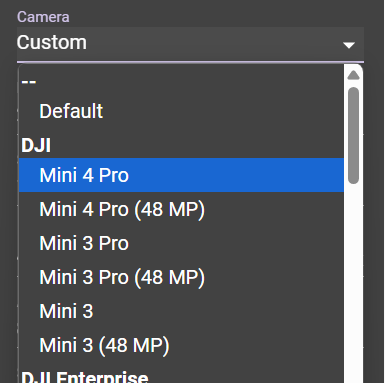This screenshot has width=385, height=383.
Task: Select Mini 4 Pro camera
Action: 181,175
